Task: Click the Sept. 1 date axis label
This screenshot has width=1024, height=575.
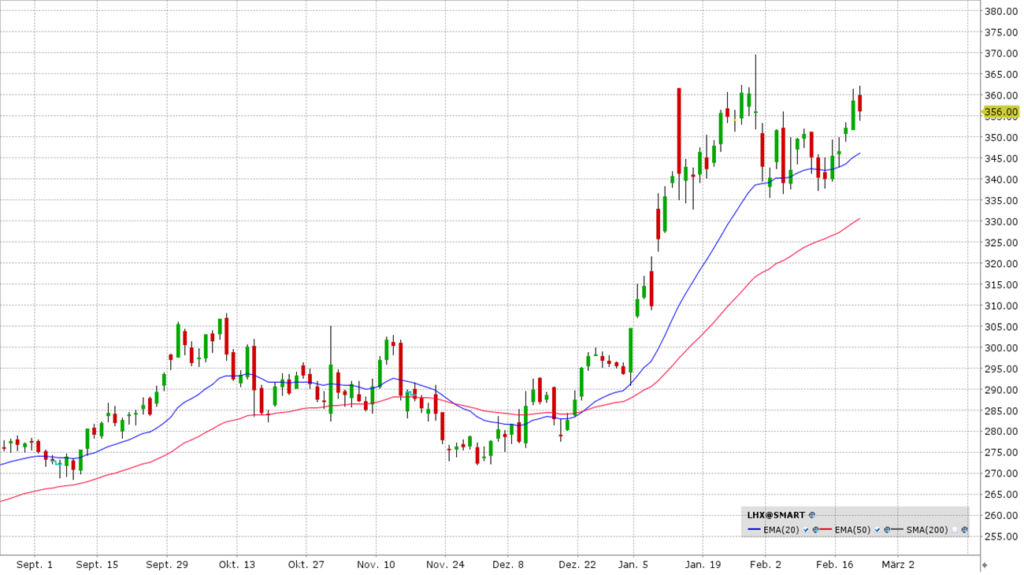Action: 34,565
